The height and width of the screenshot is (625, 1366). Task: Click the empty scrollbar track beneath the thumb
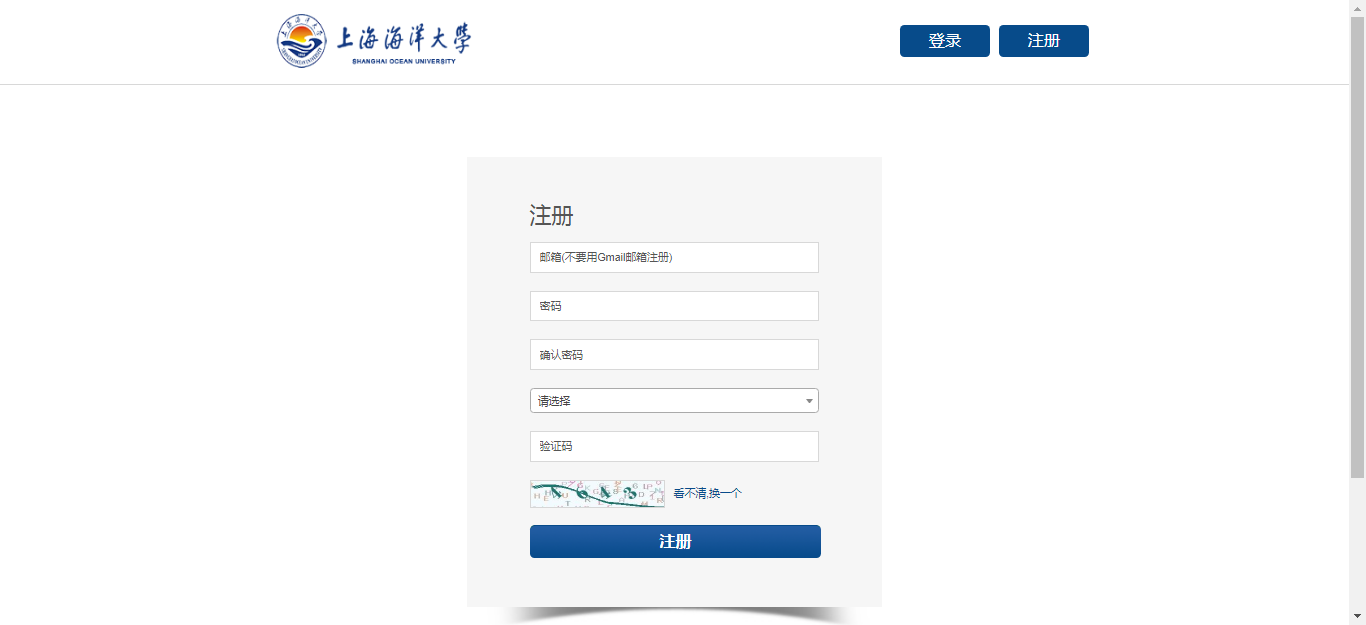click(1358, 542)
